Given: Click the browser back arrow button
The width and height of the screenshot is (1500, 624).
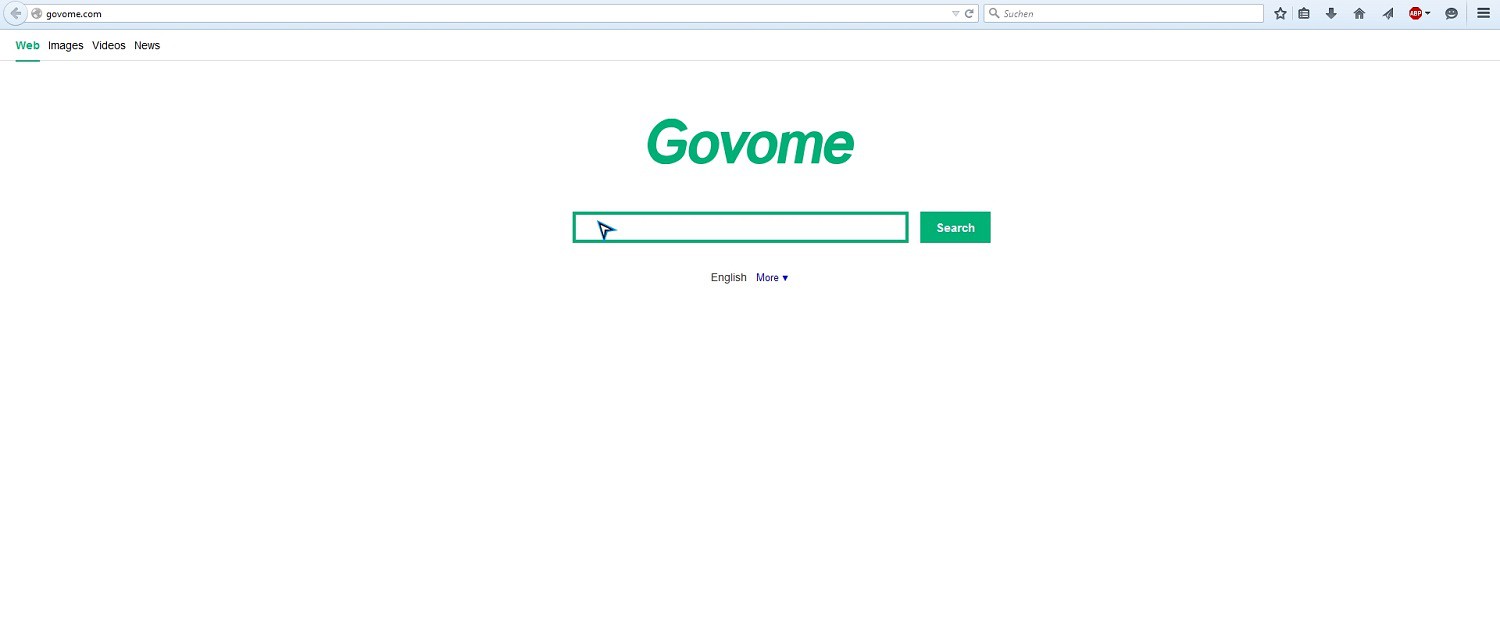Looking at the screenshot, I should (x=15, y=14).
